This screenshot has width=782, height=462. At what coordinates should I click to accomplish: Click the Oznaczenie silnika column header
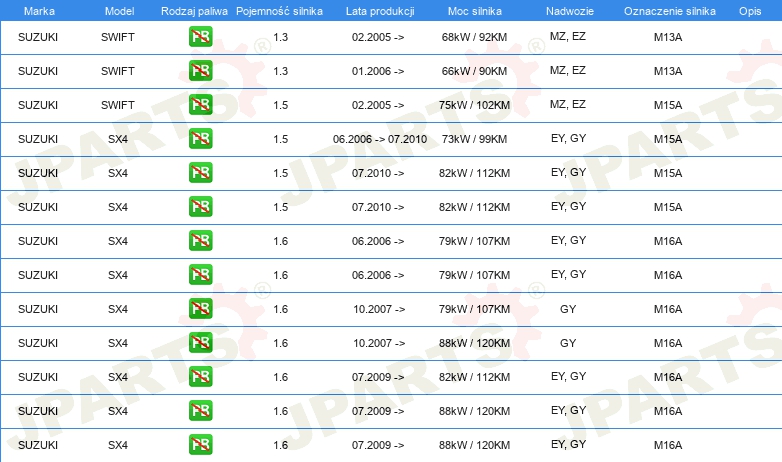[670, 11]
